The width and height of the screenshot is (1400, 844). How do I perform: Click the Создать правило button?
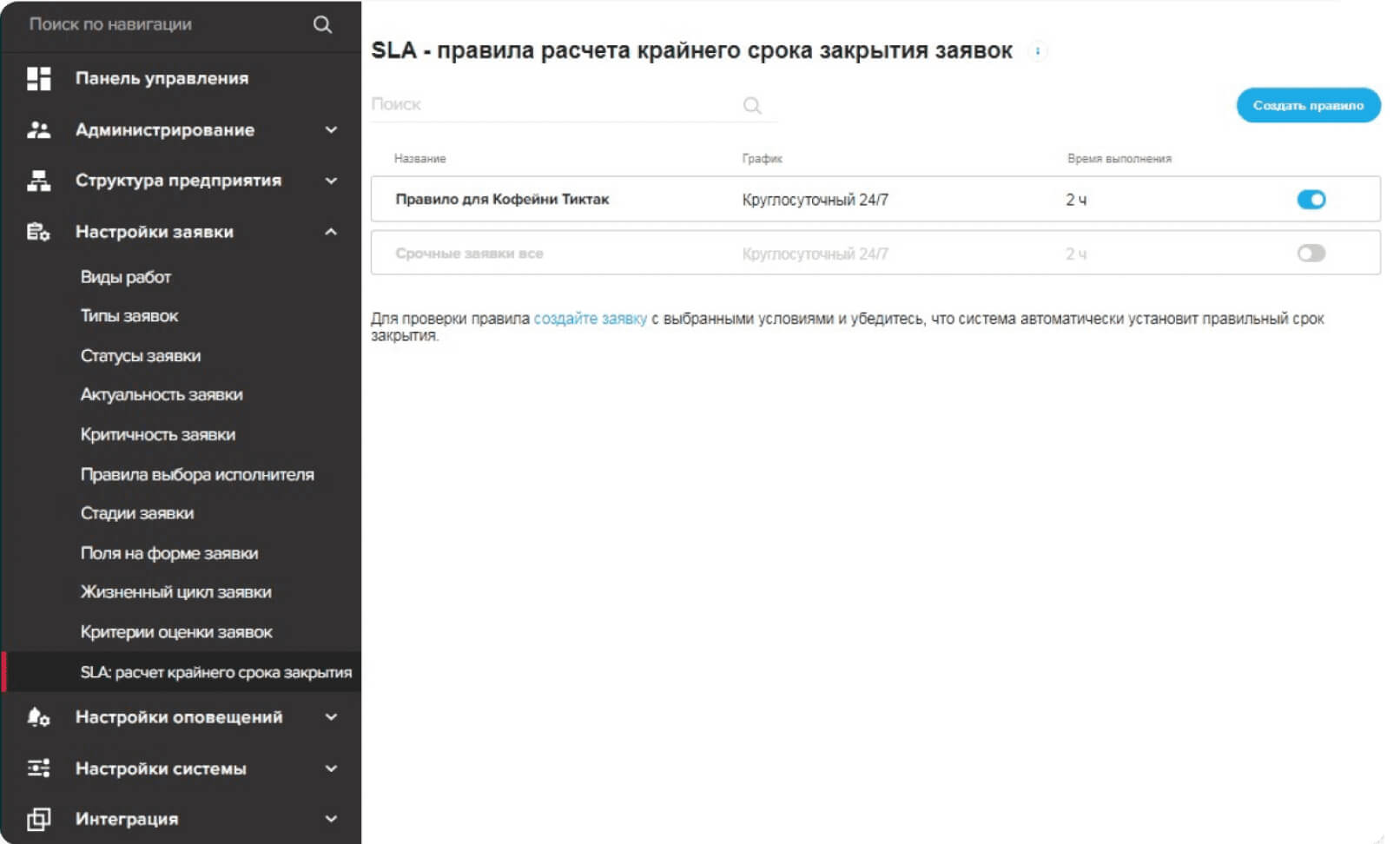pyautogui.click(x=1308, y=105)
